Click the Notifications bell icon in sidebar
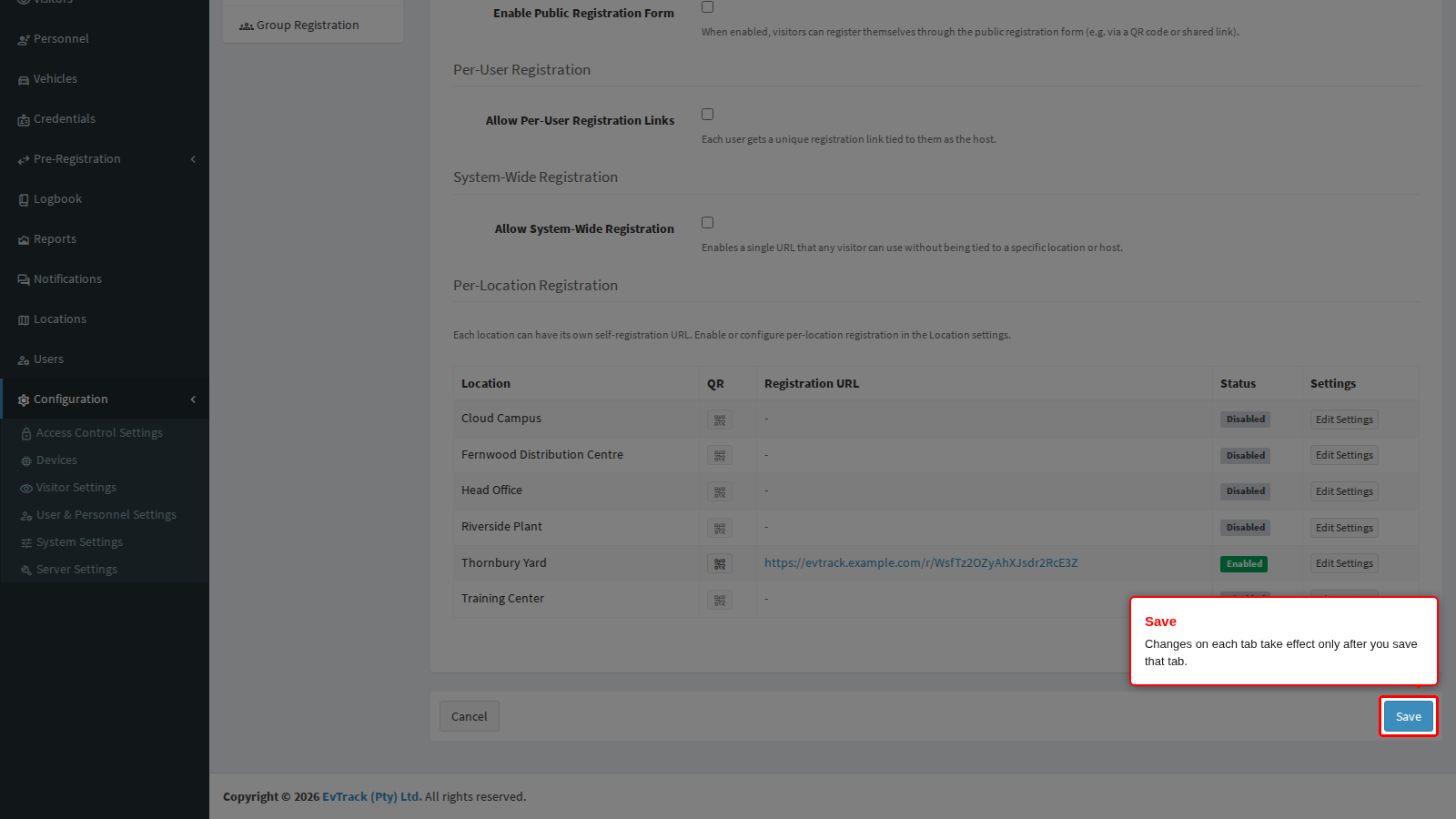Screen dimensions: 1456x819 tap(24, 279)
